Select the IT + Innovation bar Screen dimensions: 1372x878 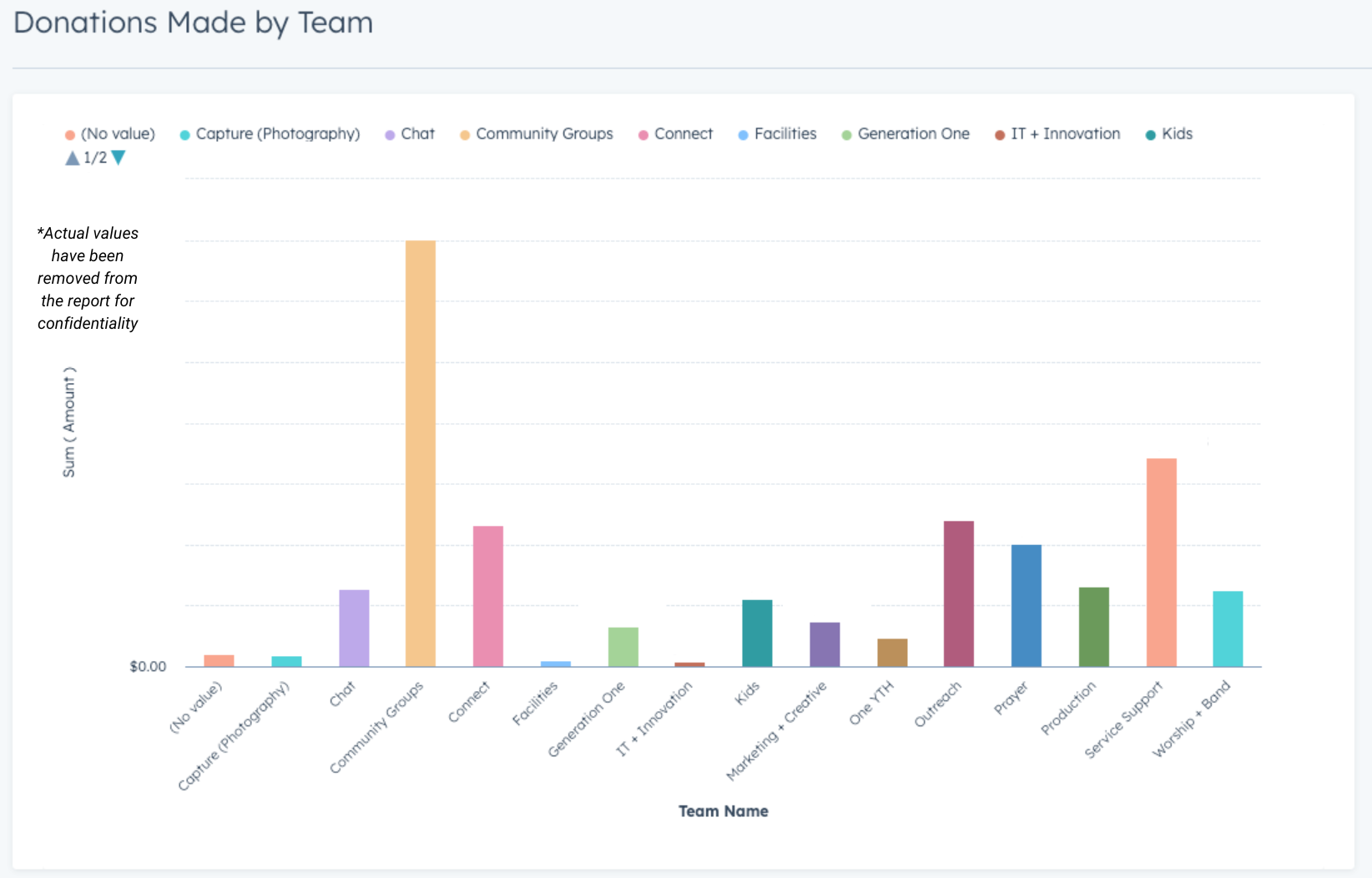689,664
